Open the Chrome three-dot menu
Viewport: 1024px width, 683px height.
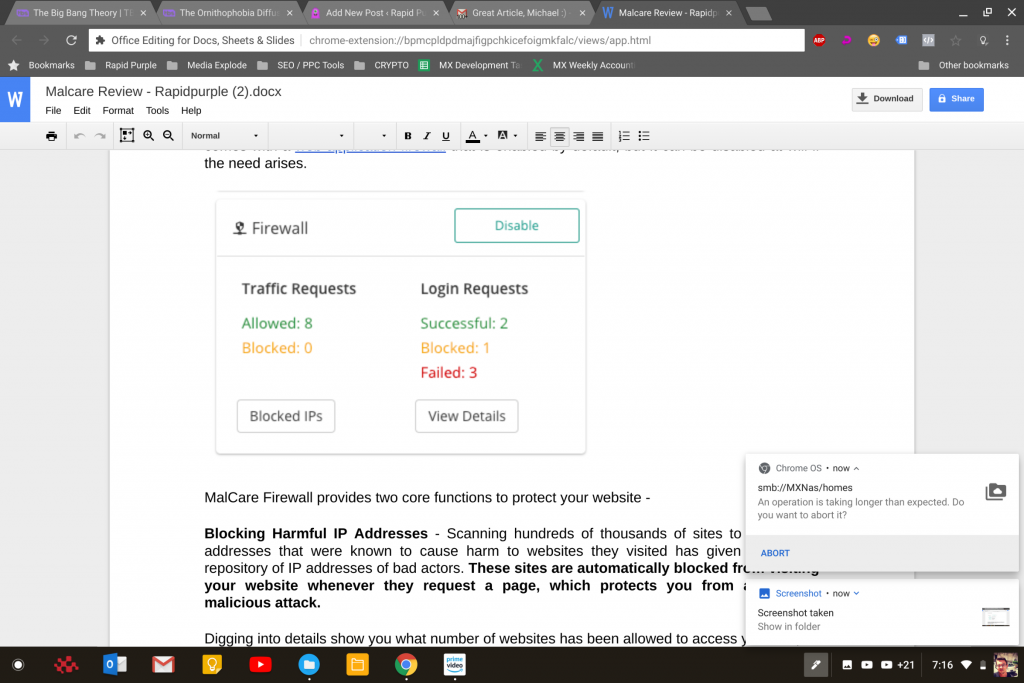[x=1008, y=40]
